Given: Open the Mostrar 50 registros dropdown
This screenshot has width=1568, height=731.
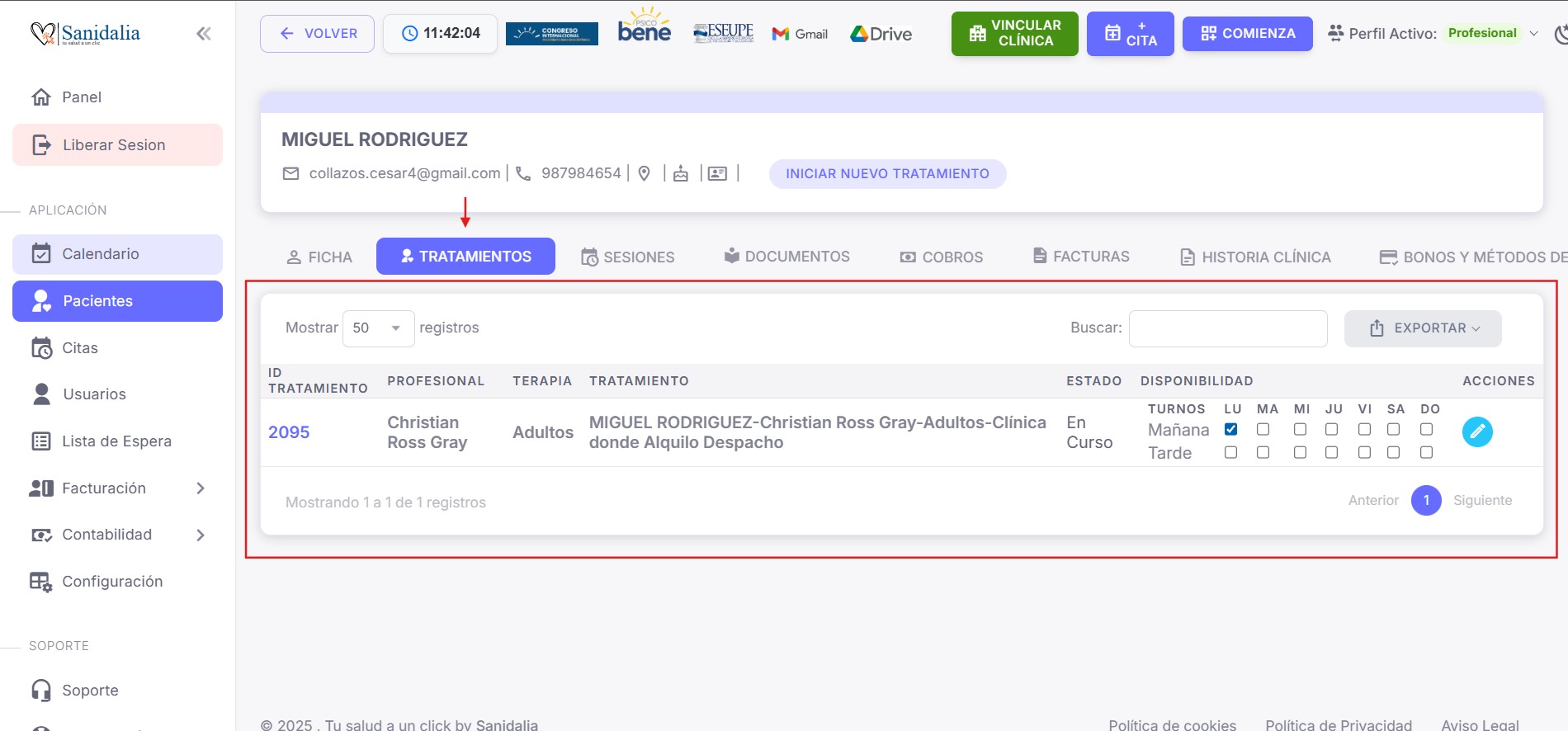Looking at the screenshot, I should click(378, 328).
